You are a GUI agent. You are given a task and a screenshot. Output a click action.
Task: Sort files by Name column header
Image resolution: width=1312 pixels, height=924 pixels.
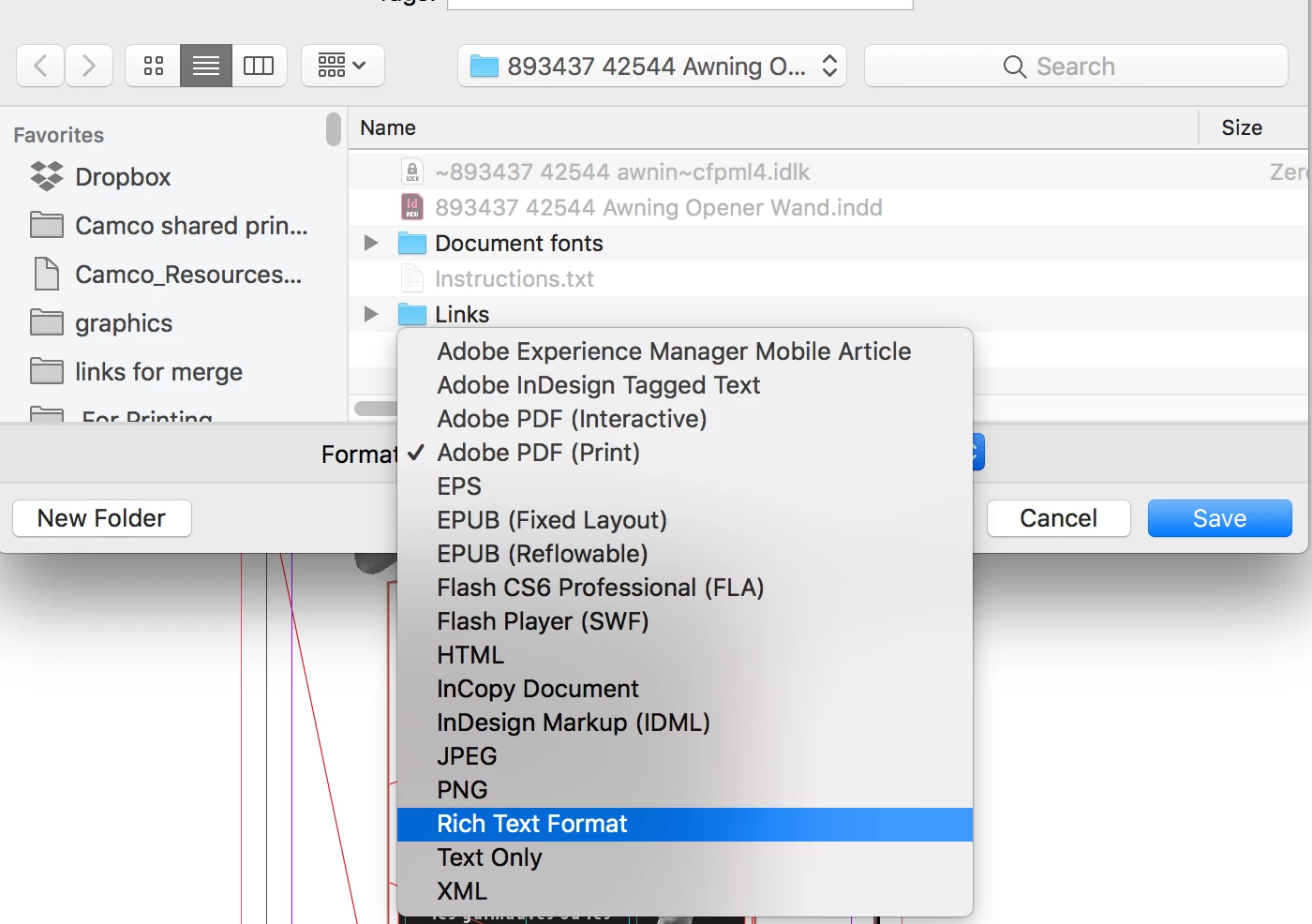pos(773,127)
